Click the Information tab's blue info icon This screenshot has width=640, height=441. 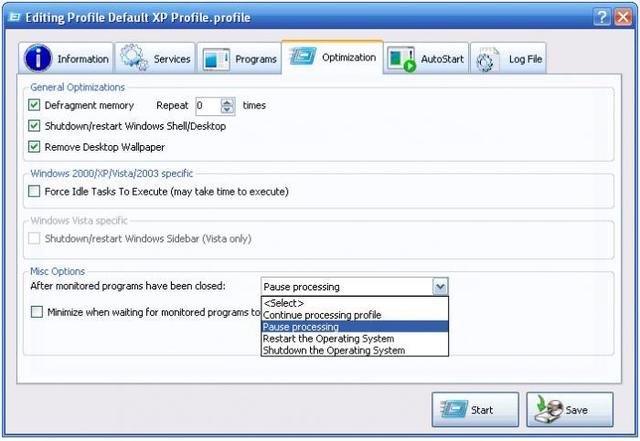click(38, 58)
